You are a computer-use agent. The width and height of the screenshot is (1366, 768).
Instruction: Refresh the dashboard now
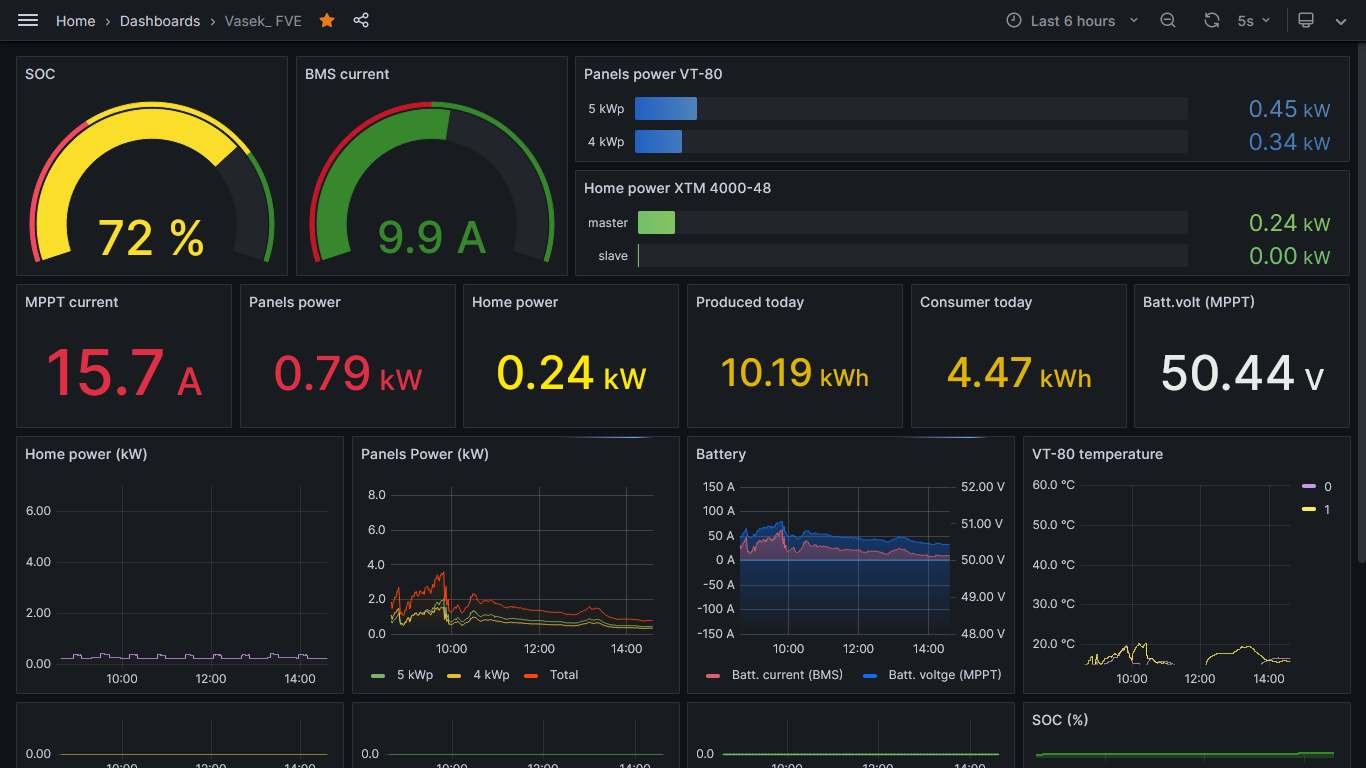(1211, 20)
